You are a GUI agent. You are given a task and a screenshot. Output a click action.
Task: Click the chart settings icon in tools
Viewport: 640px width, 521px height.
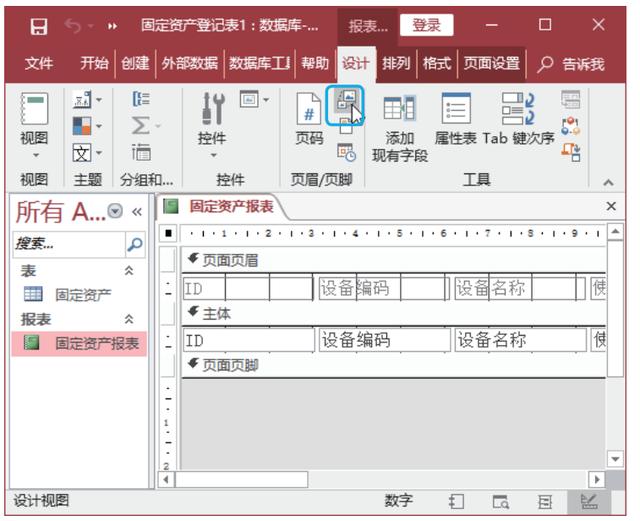tap(571, 99)
